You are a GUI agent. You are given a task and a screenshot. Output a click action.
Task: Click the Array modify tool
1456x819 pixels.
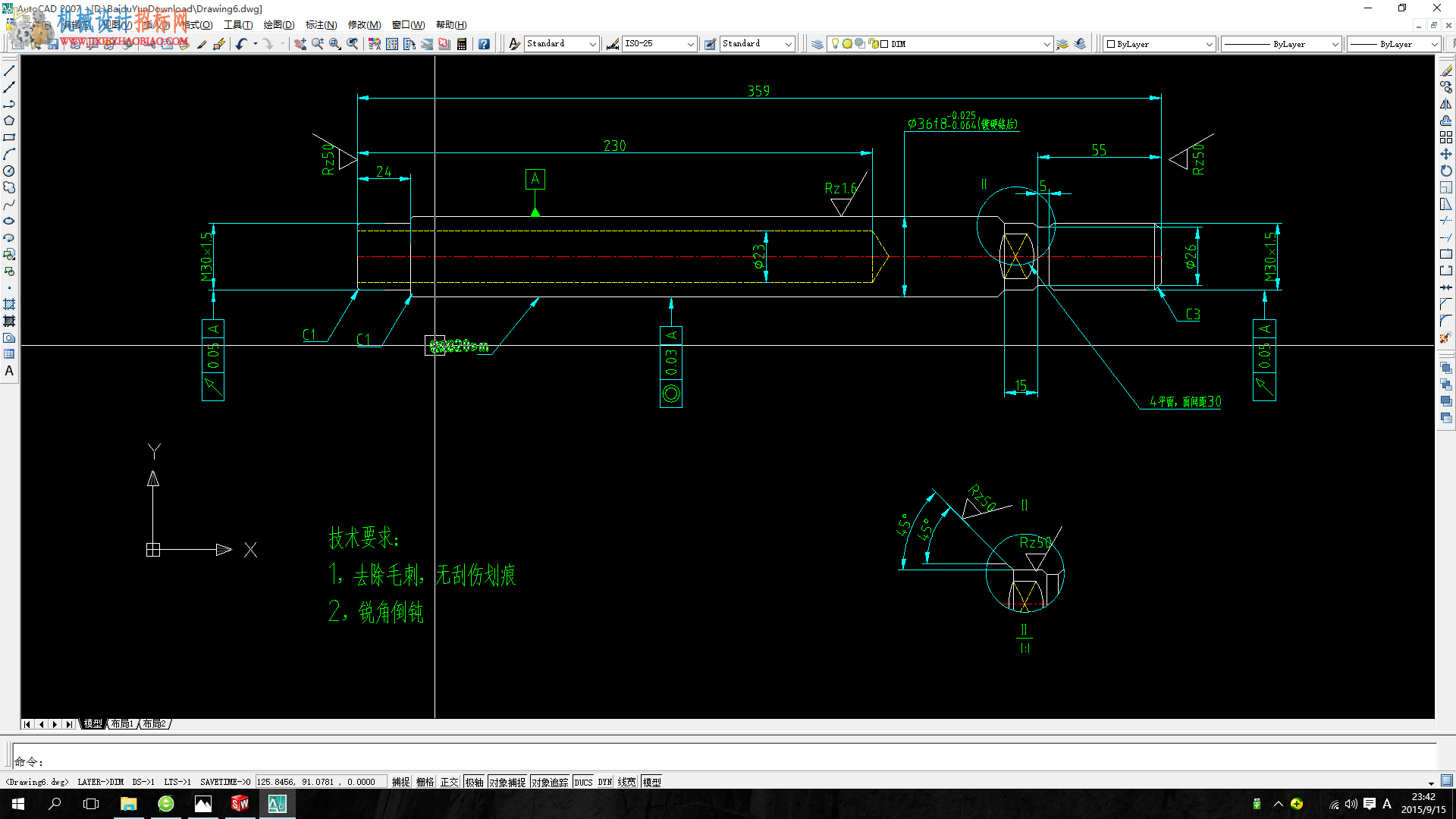coord(1446,137)
